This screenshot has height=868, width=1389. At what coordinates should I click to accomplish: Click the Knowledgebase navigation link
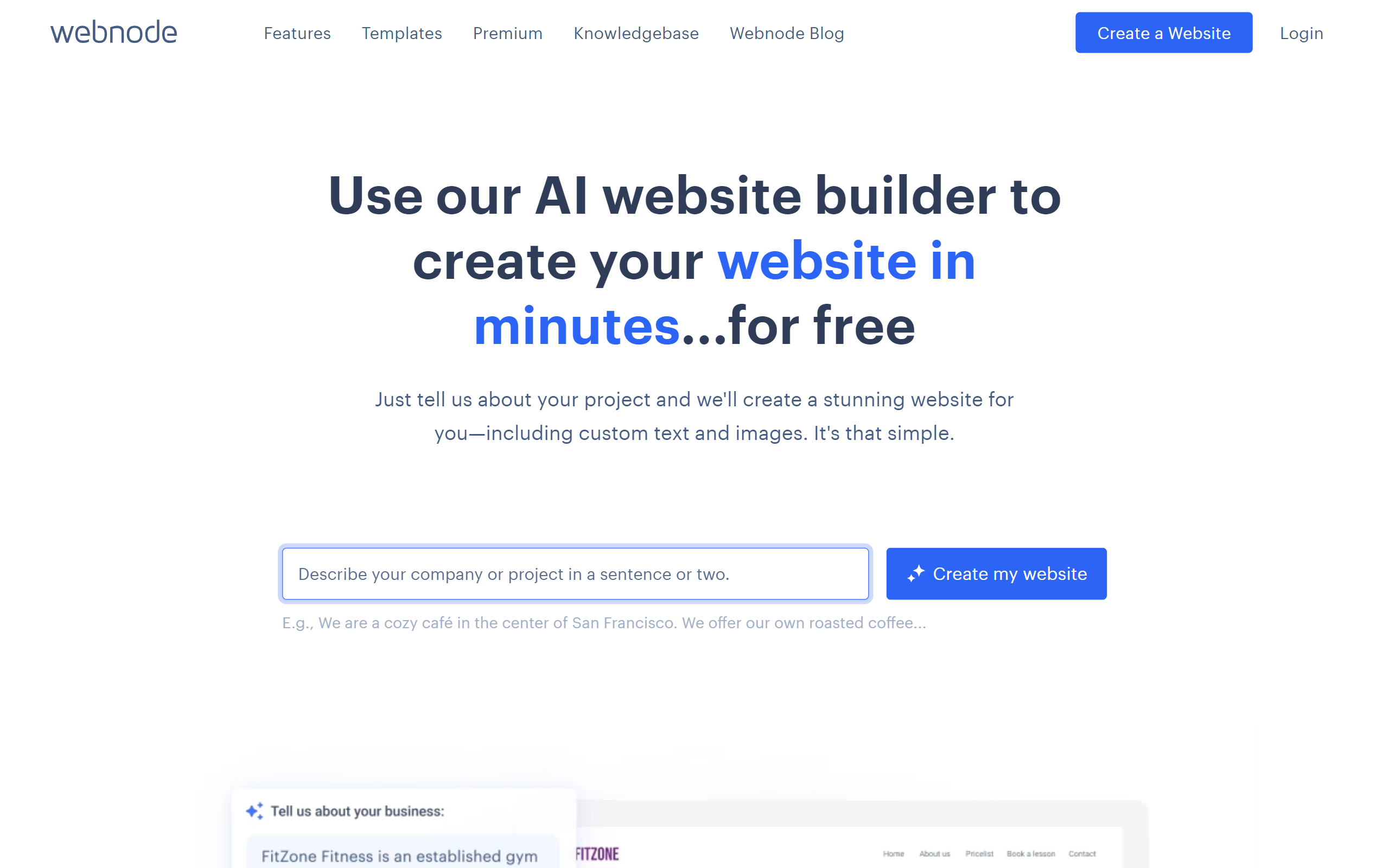tap(637, 33)
